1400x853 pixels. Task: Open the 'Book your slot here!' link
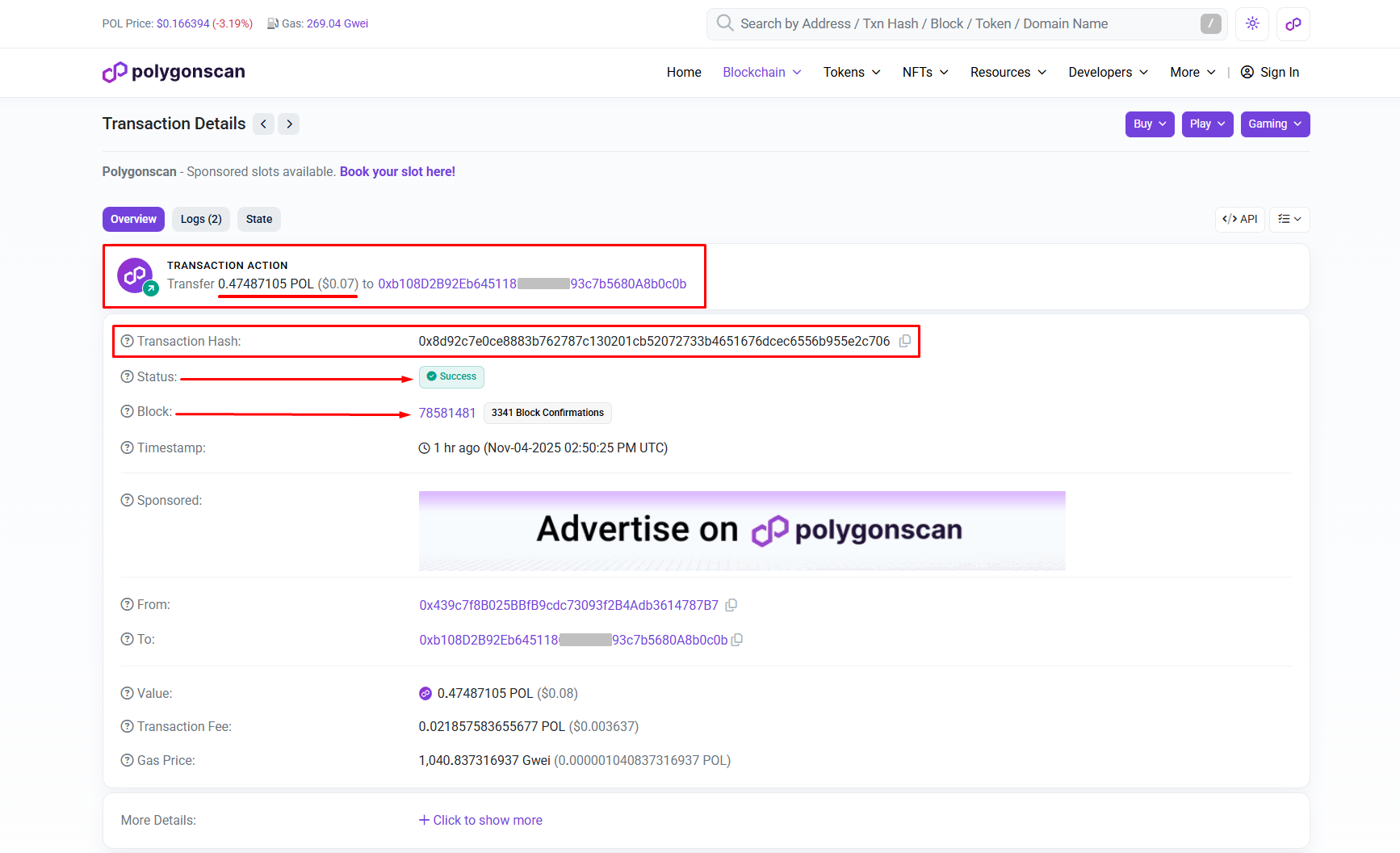coord(397,171)
